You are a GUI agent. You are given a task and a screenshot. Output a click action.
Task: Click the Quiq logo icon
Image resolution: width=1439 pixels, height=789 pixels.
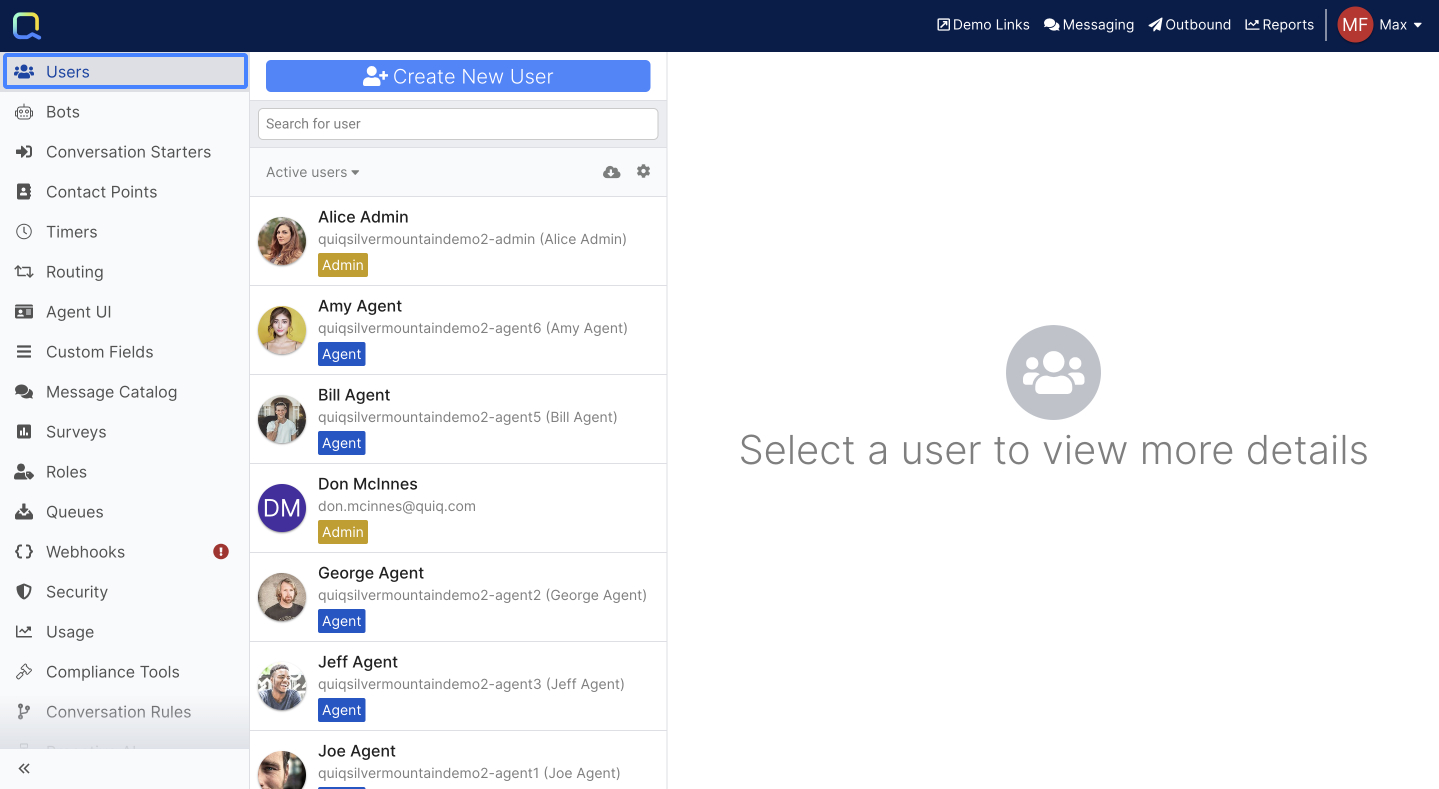click(x=27, y=25)
